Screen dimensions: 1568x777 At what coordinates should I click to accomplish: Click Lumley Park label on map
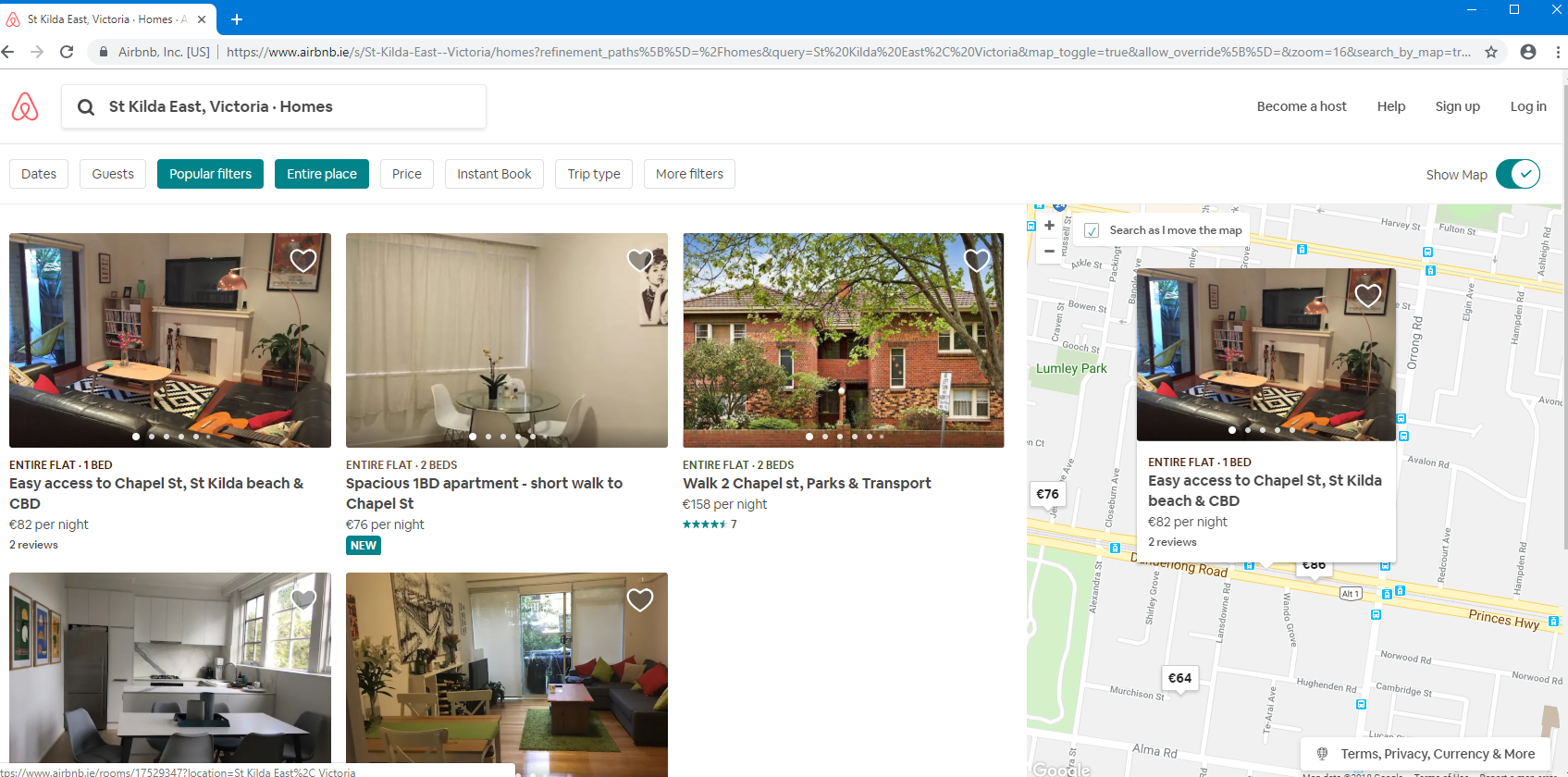[x=1071, y=368]
